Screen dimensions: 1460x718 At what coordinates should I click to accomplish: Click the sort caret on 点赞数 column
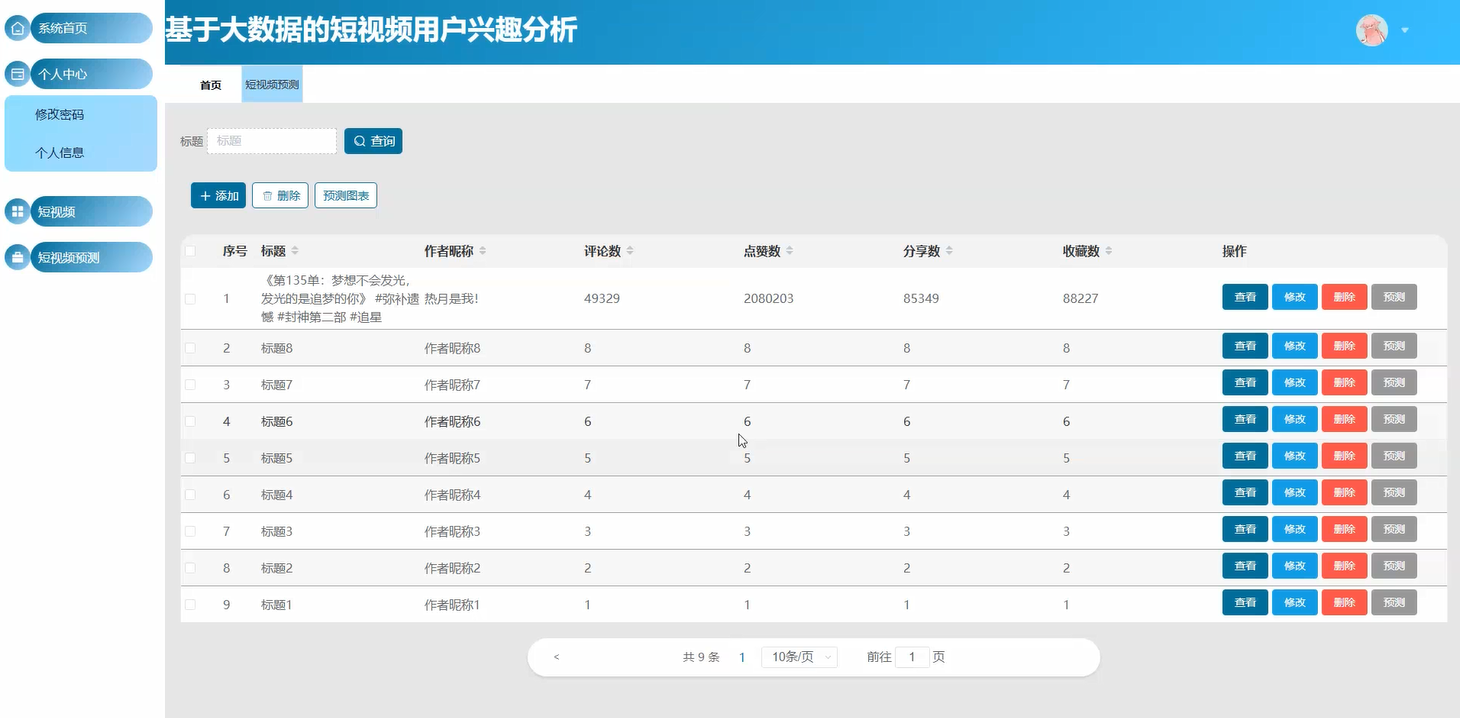coord(791,251)
